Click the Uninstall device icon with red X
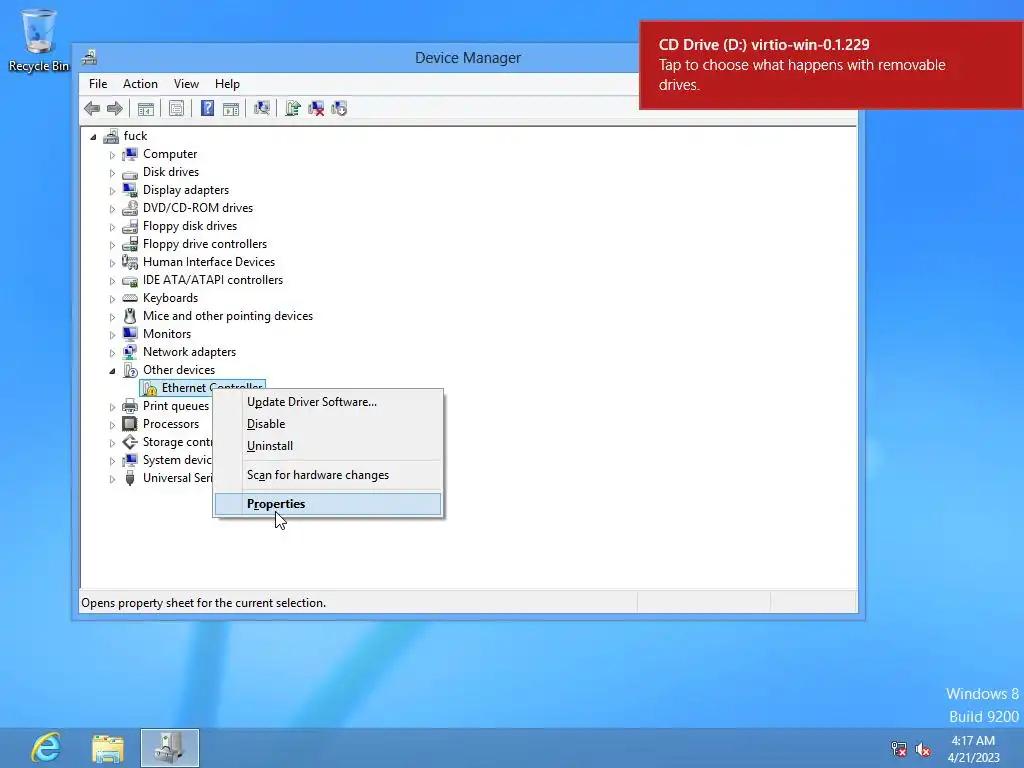Viewport: 1024px width, 768px height. [x=316, y=108]
